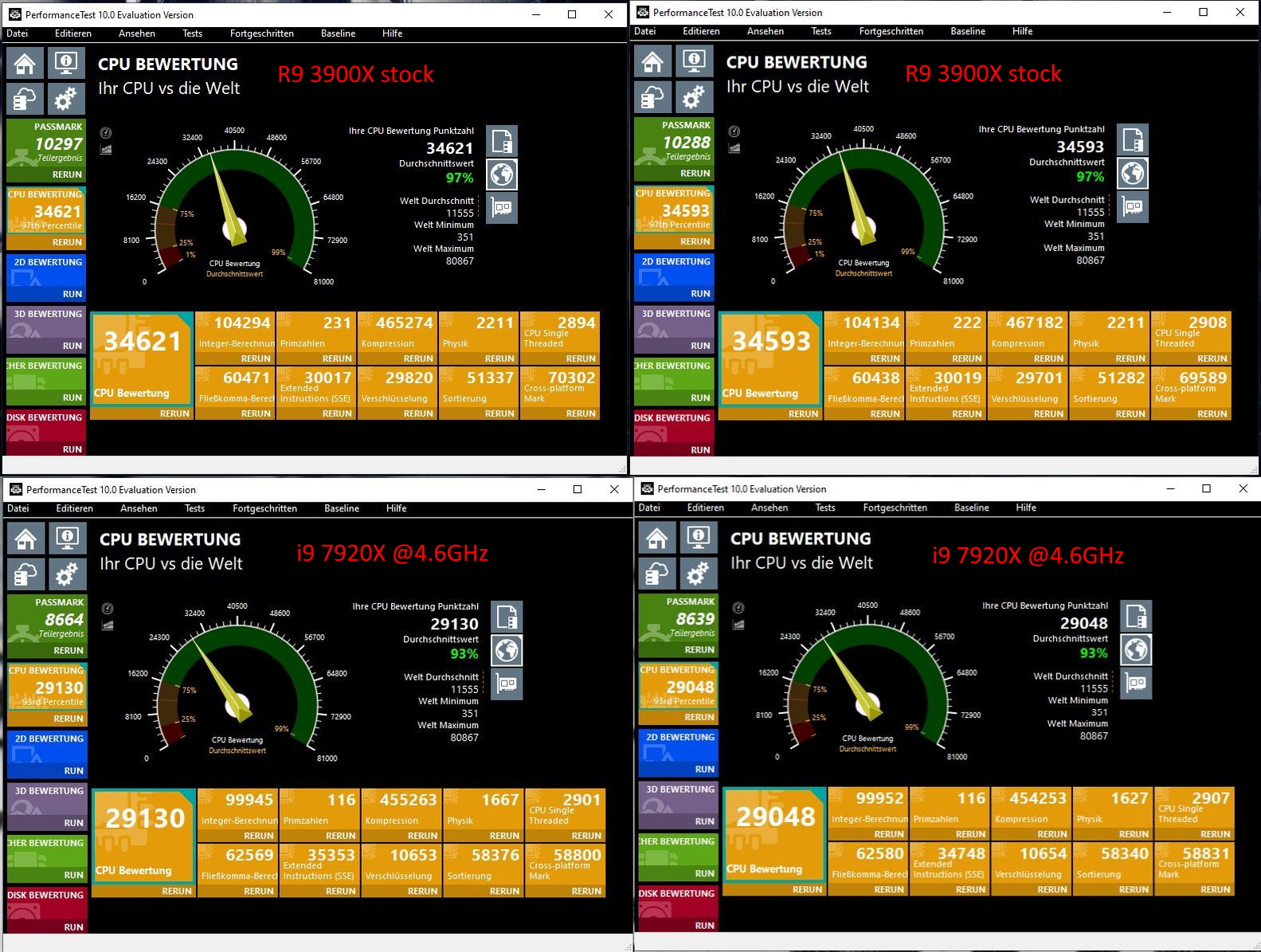Rerun Verschlüsselung 10654 test in bottom-right window

pyautogui.click(x=1051, y=890)
